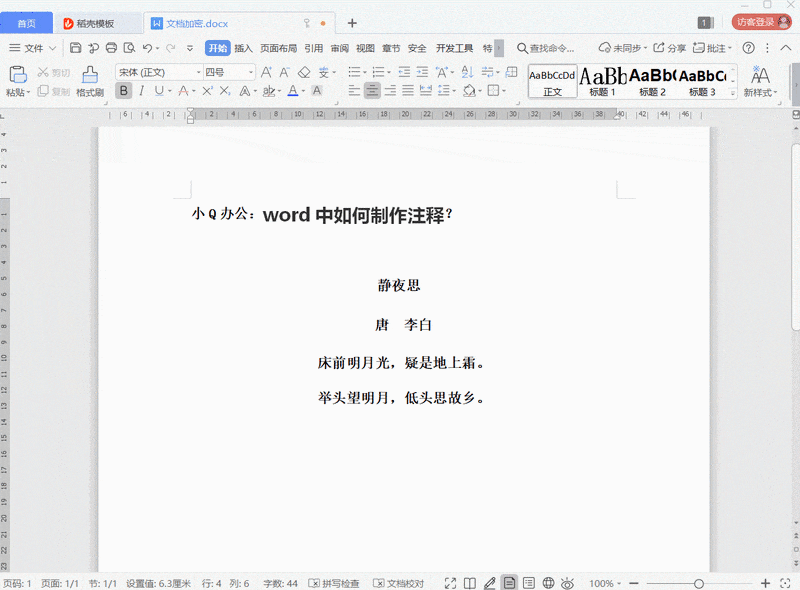800x590 pixels.
Task: Apply the 标题 1 style
Action: (x=603, y=81)
